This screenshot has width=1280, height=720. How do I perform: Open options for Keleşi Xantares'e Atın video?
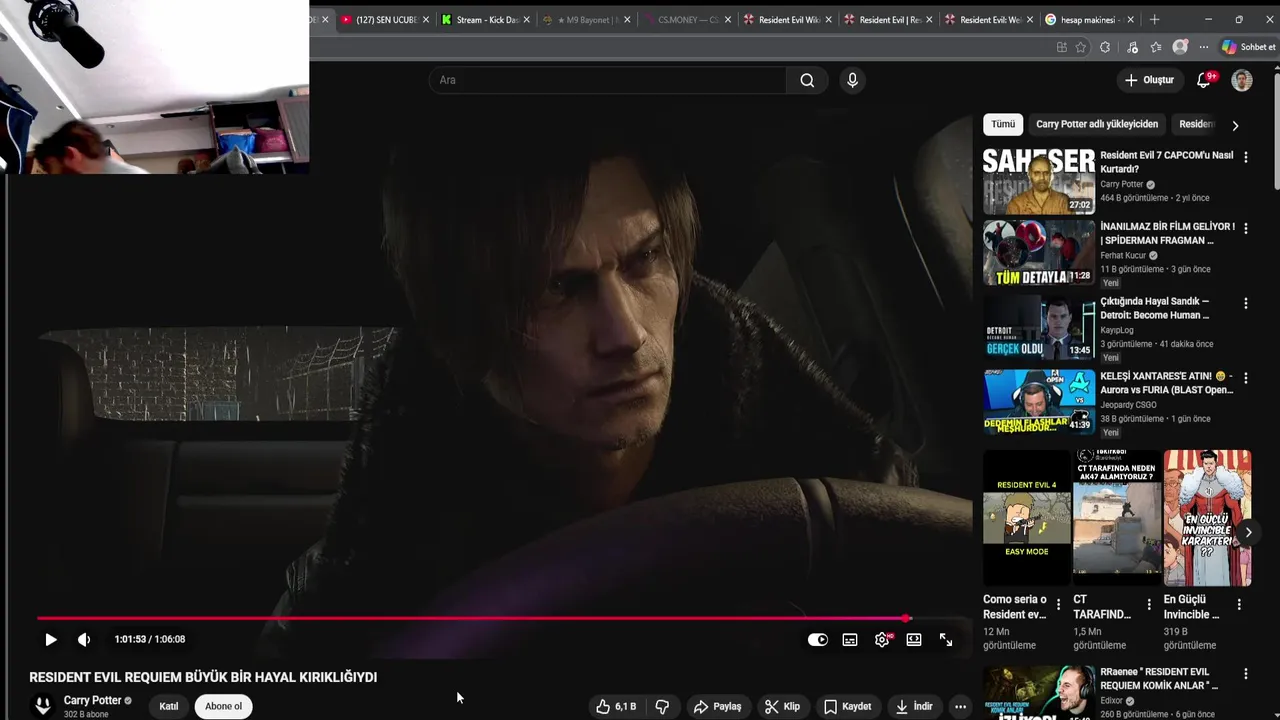pos(1246,377)
